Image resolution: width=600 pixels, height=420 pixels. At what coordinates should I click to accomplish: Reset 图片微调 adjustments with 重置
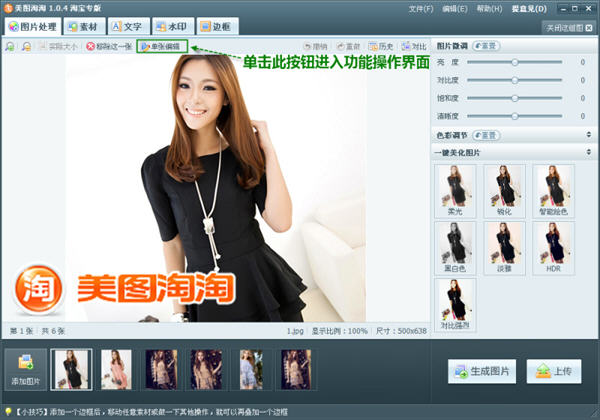coord(486,46)
